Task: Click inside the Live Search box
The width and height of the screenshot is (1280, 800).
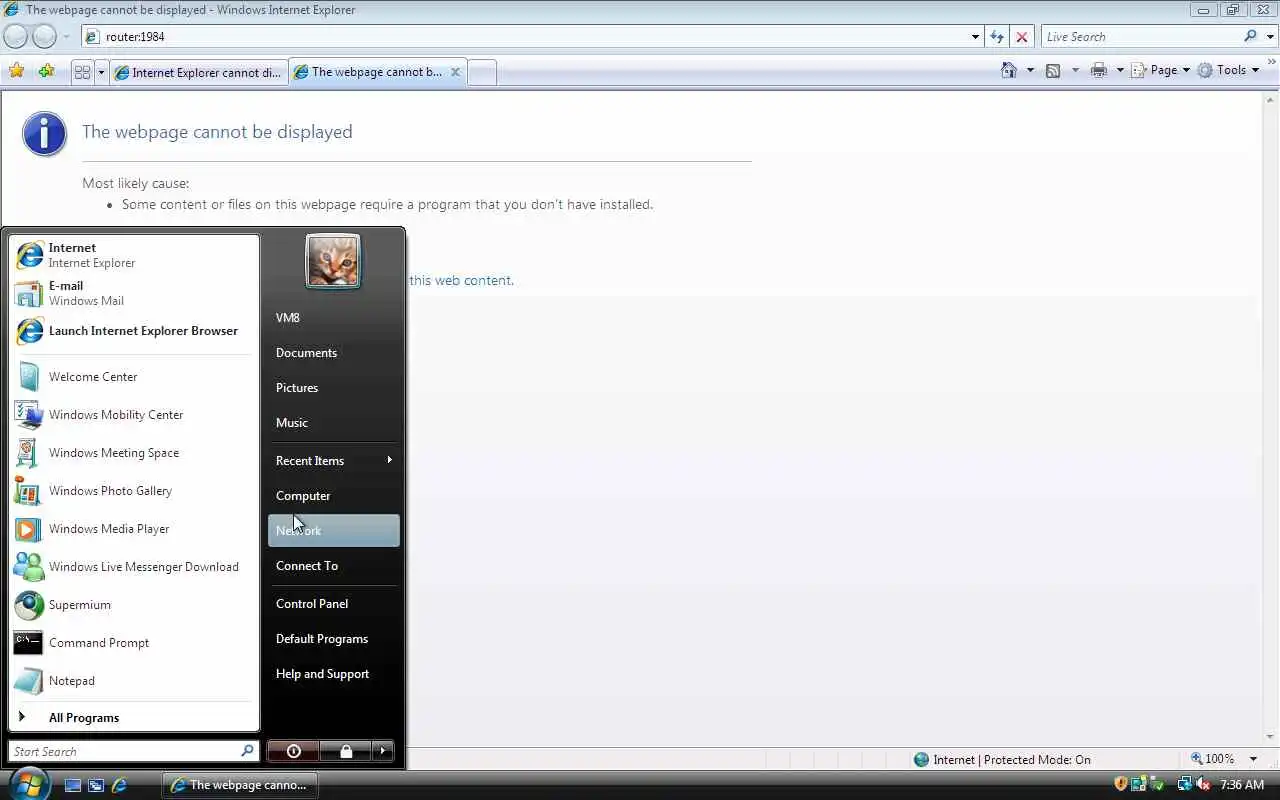Action: coord(1140,37)
